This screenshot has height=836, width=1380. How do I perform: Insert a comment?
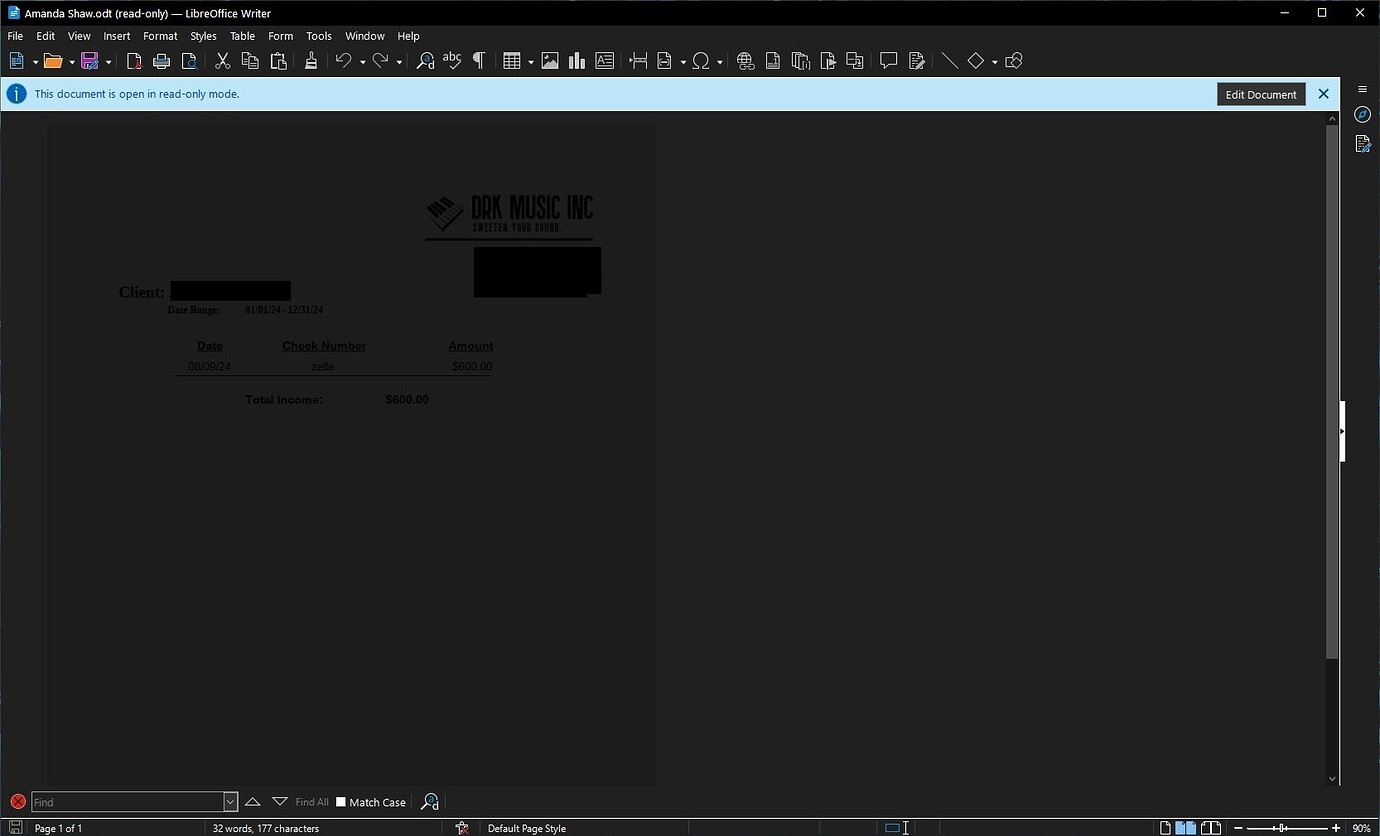coord(888,60)
